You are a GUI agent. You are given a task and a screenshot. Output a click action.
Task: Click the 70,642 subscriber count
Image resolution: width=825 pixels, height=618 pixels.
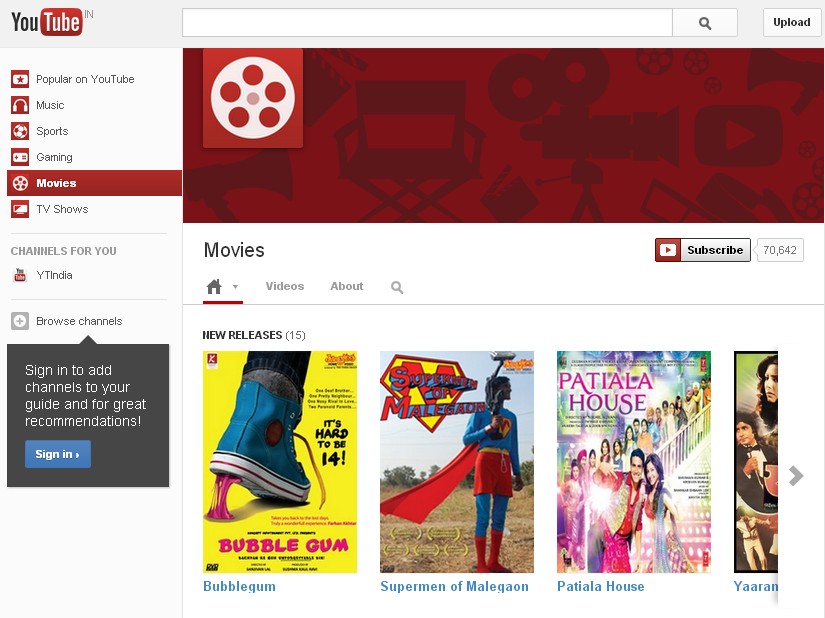(780, 250)
